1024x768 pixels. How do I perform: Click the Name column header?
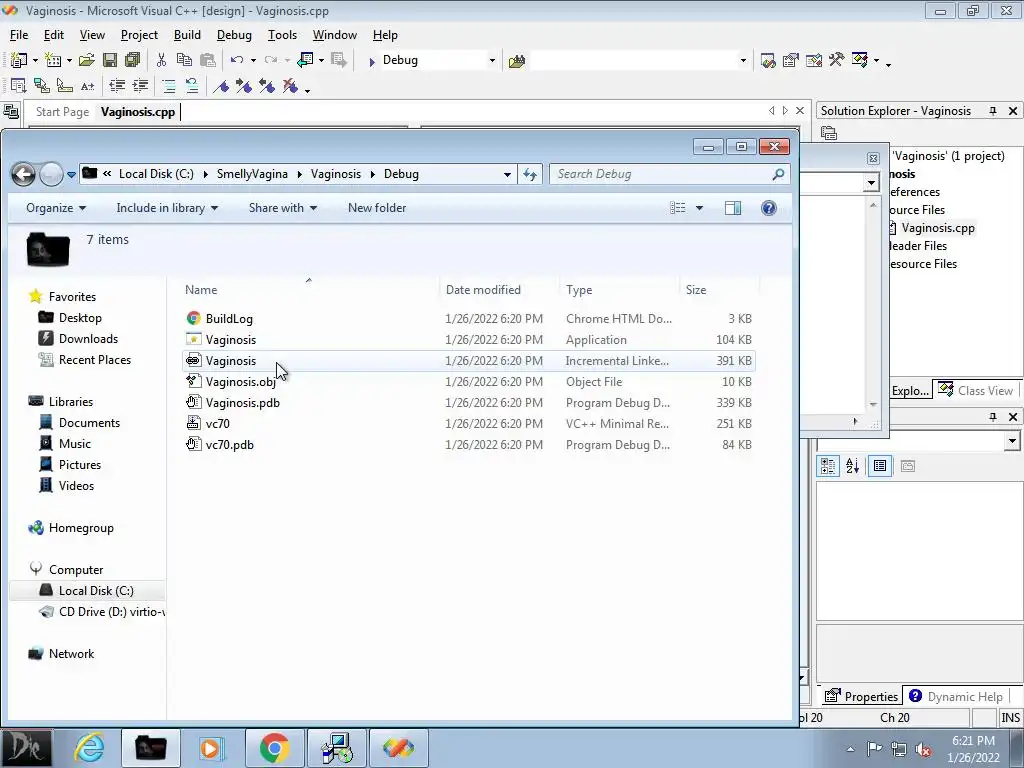pyautogui.click(x=201, y=290)
